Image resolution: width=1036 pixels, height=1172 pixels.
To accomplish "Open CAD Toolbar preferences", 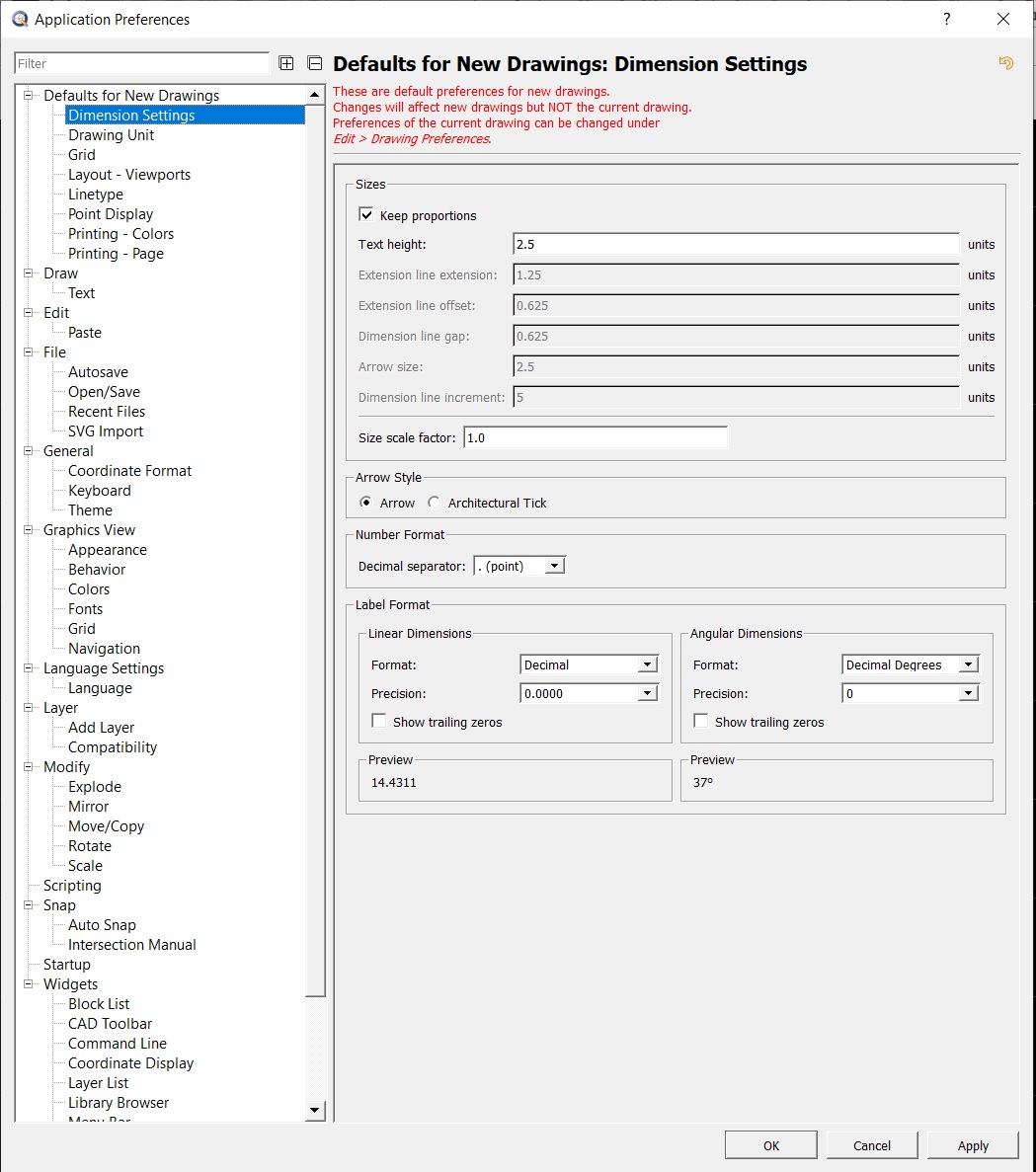I will 110,1024.
